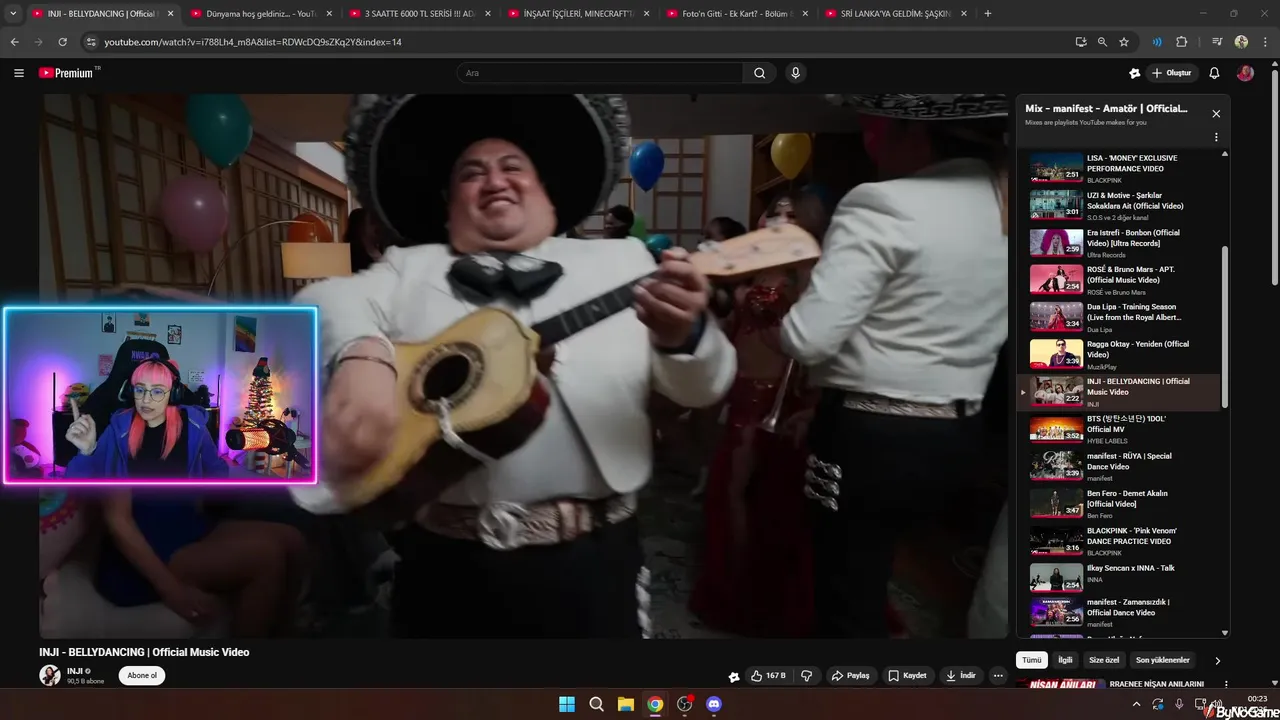This screenshot has width=1280, height=720.
Task: Click the YouTube search magnifier button
Action: point(760,73)
